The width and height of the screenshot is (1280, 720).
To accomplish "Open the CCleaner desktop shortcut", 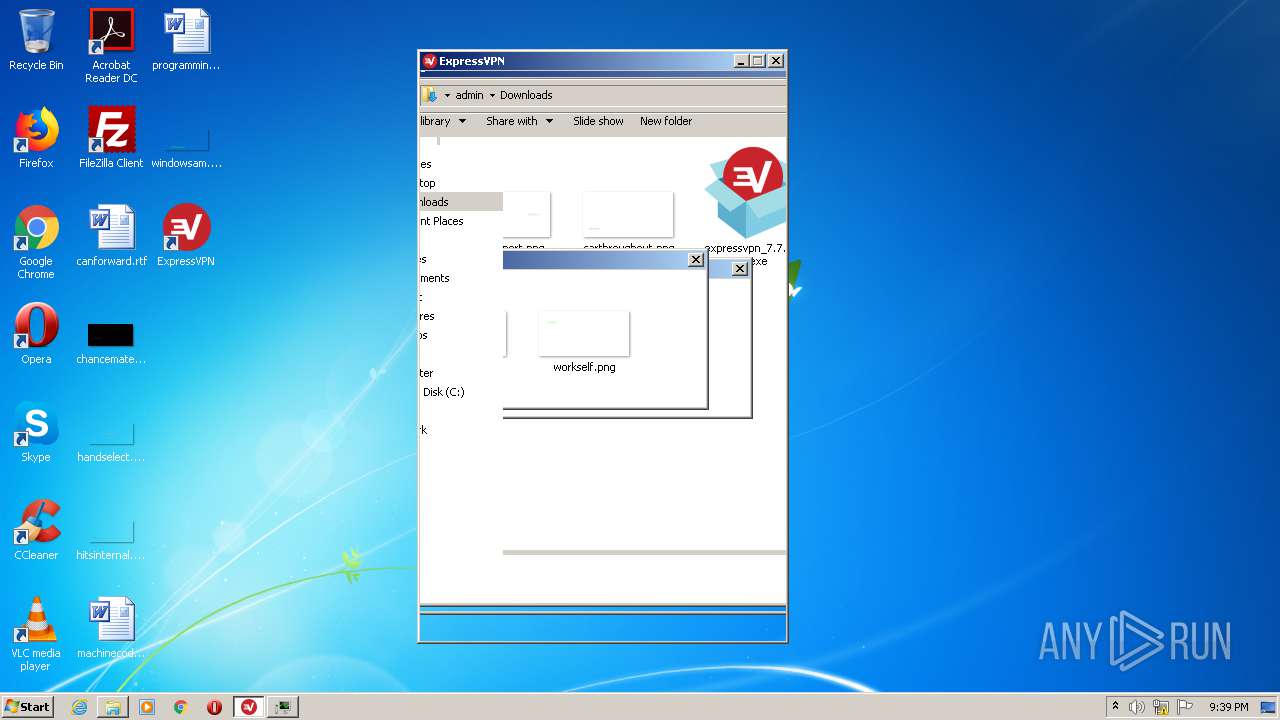I will coord(36,530).
